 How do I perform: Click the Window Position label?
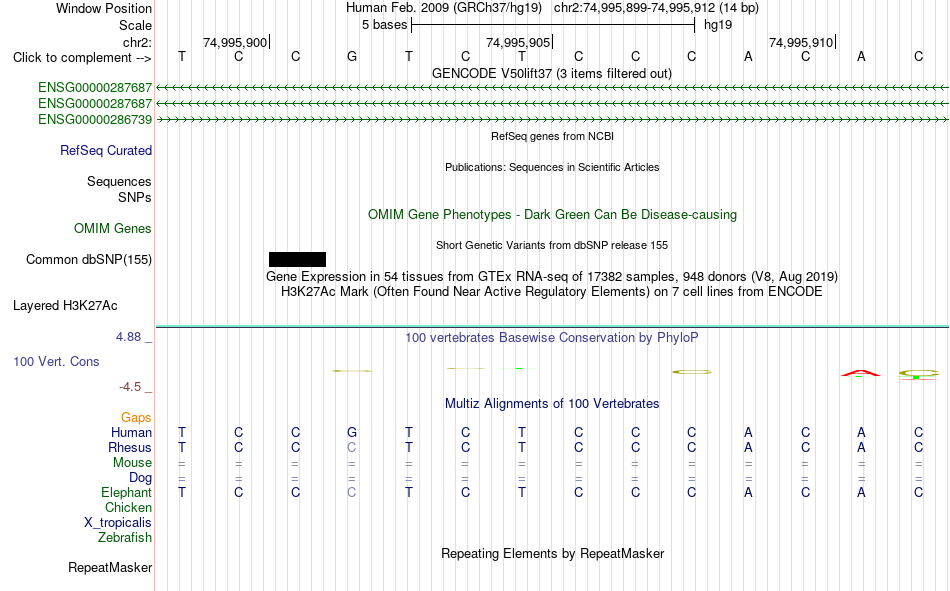(x=104, y=8)
